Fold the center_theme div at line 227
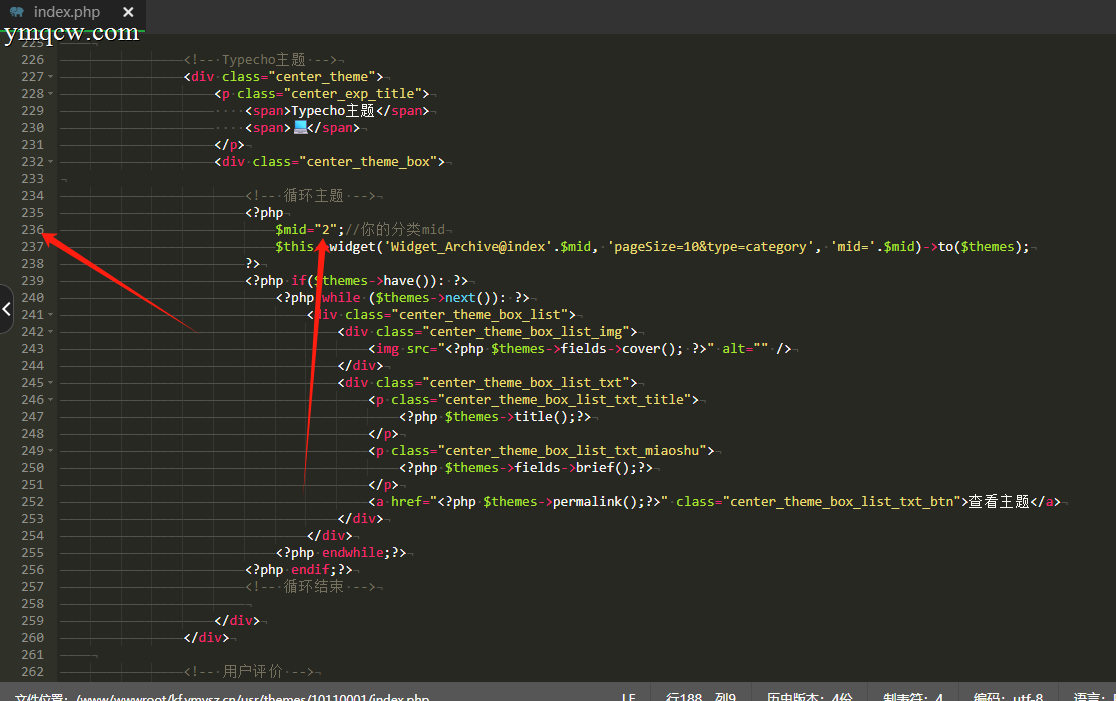This screenshot has height=701, width=1116. pyautogui.click(x=51, y=77)
